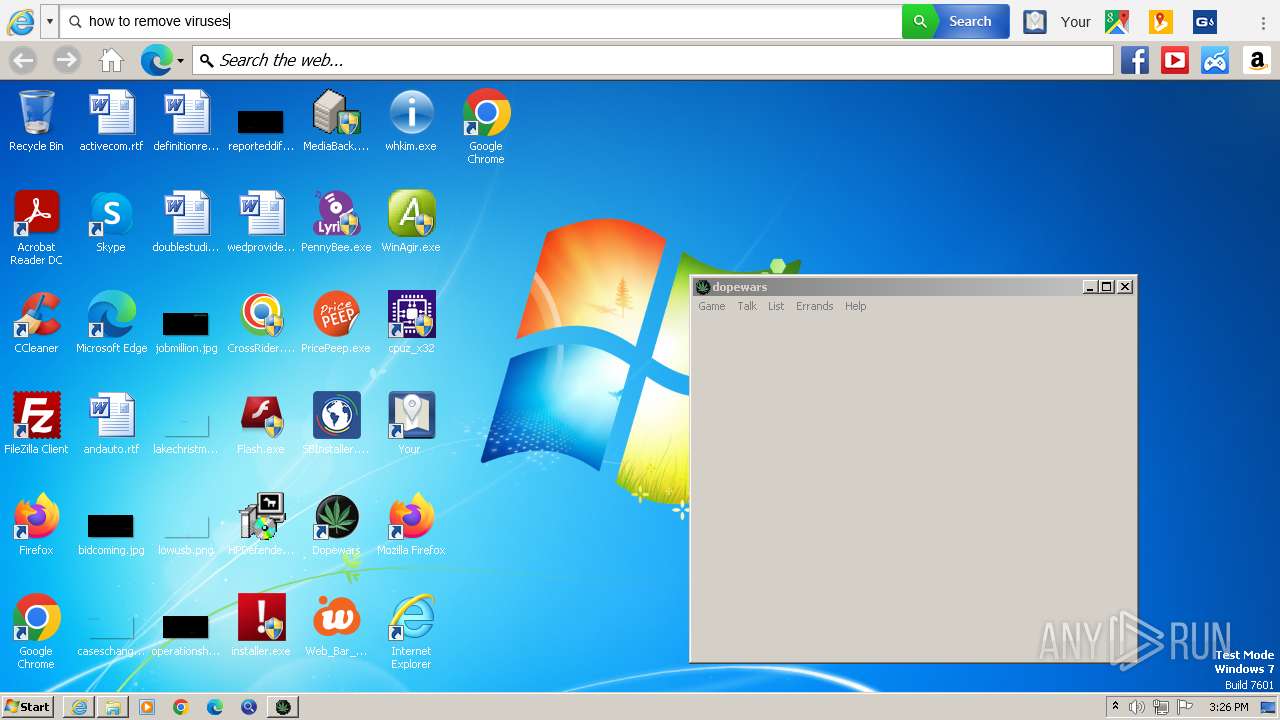
Task: Select the cpuz_x32 desktop shortcut
Action: point(411,323)
